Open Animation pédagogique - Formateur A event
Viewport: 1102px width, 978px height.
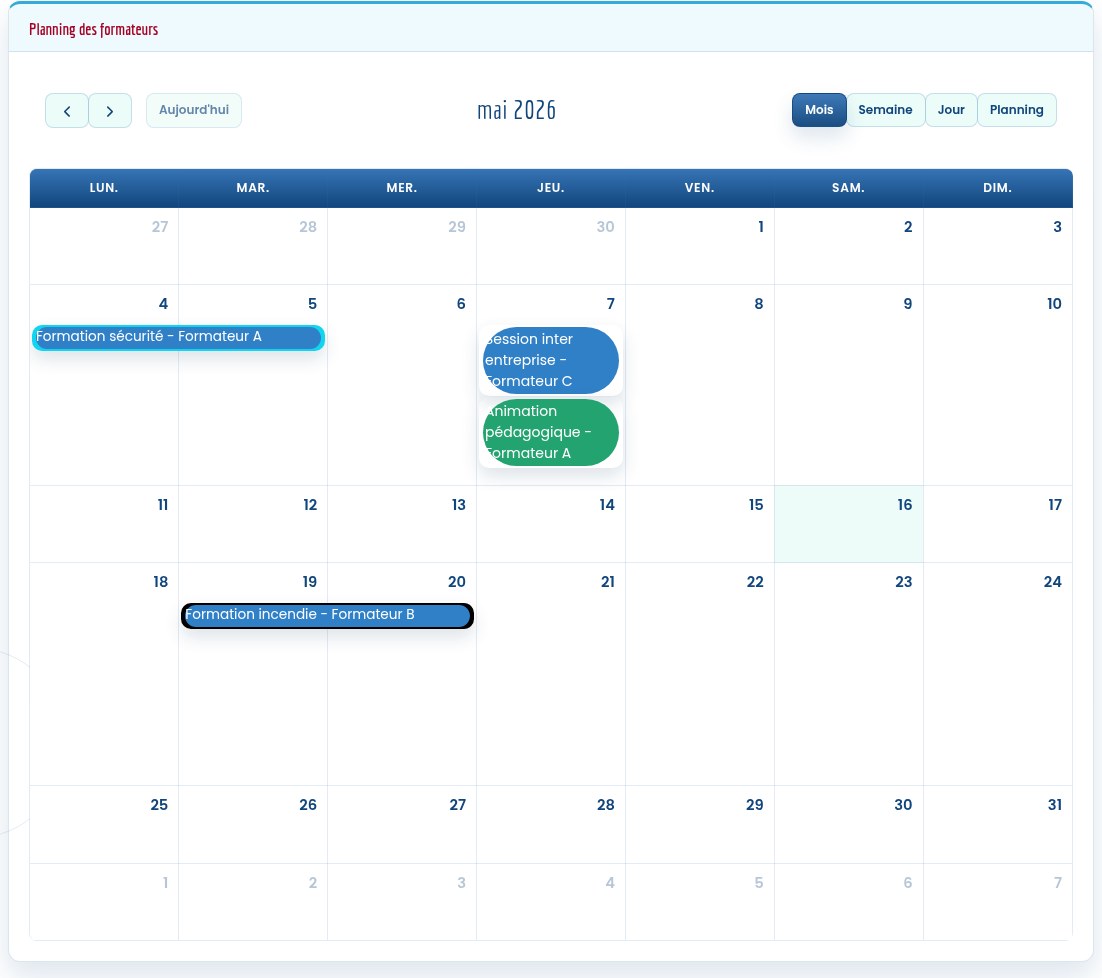pos(551,432)
